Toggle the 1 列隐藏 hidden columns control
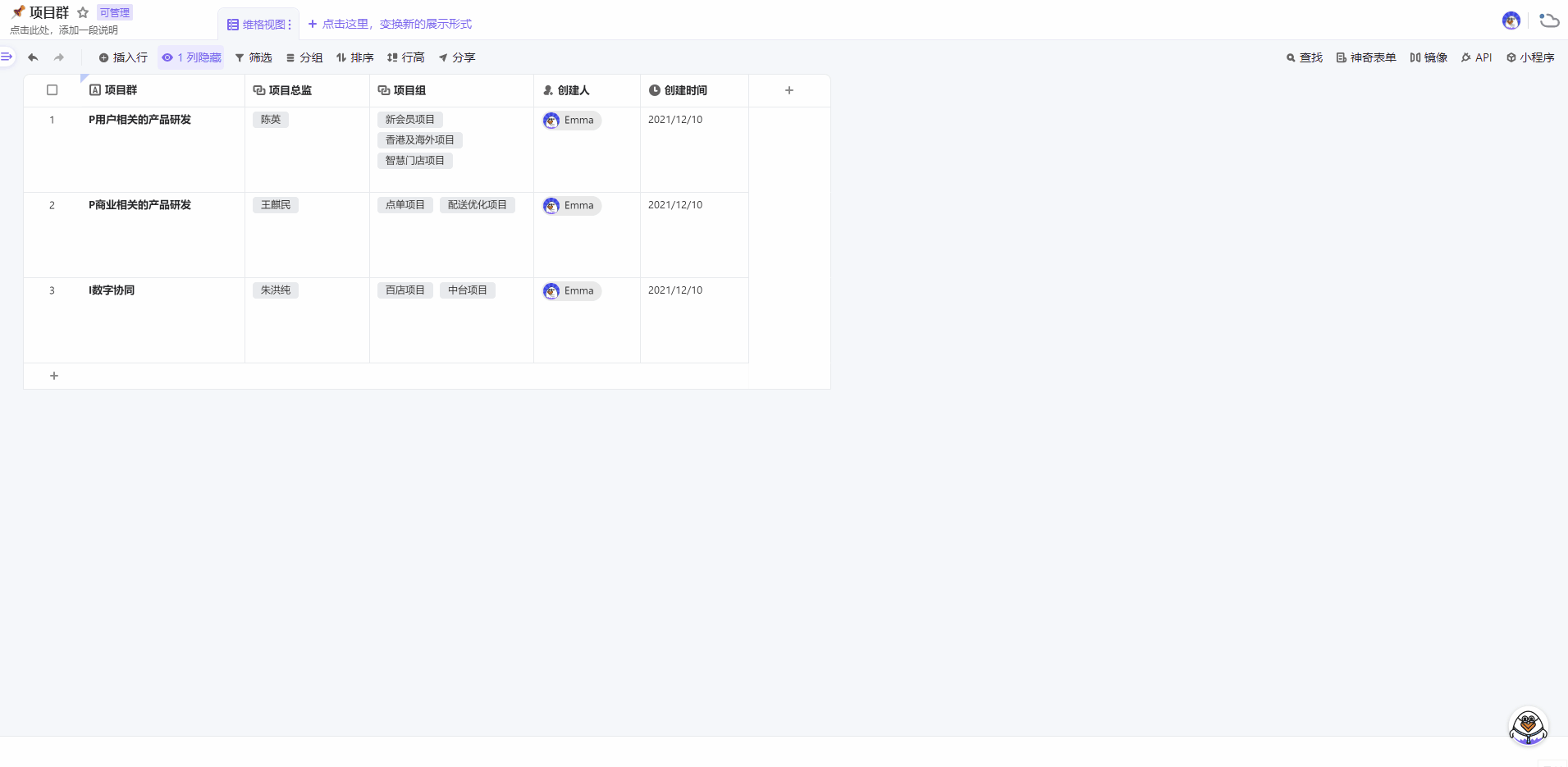The width and height of the screenshot is (1568, 767). pyautogui.click(x=191, y=57)
